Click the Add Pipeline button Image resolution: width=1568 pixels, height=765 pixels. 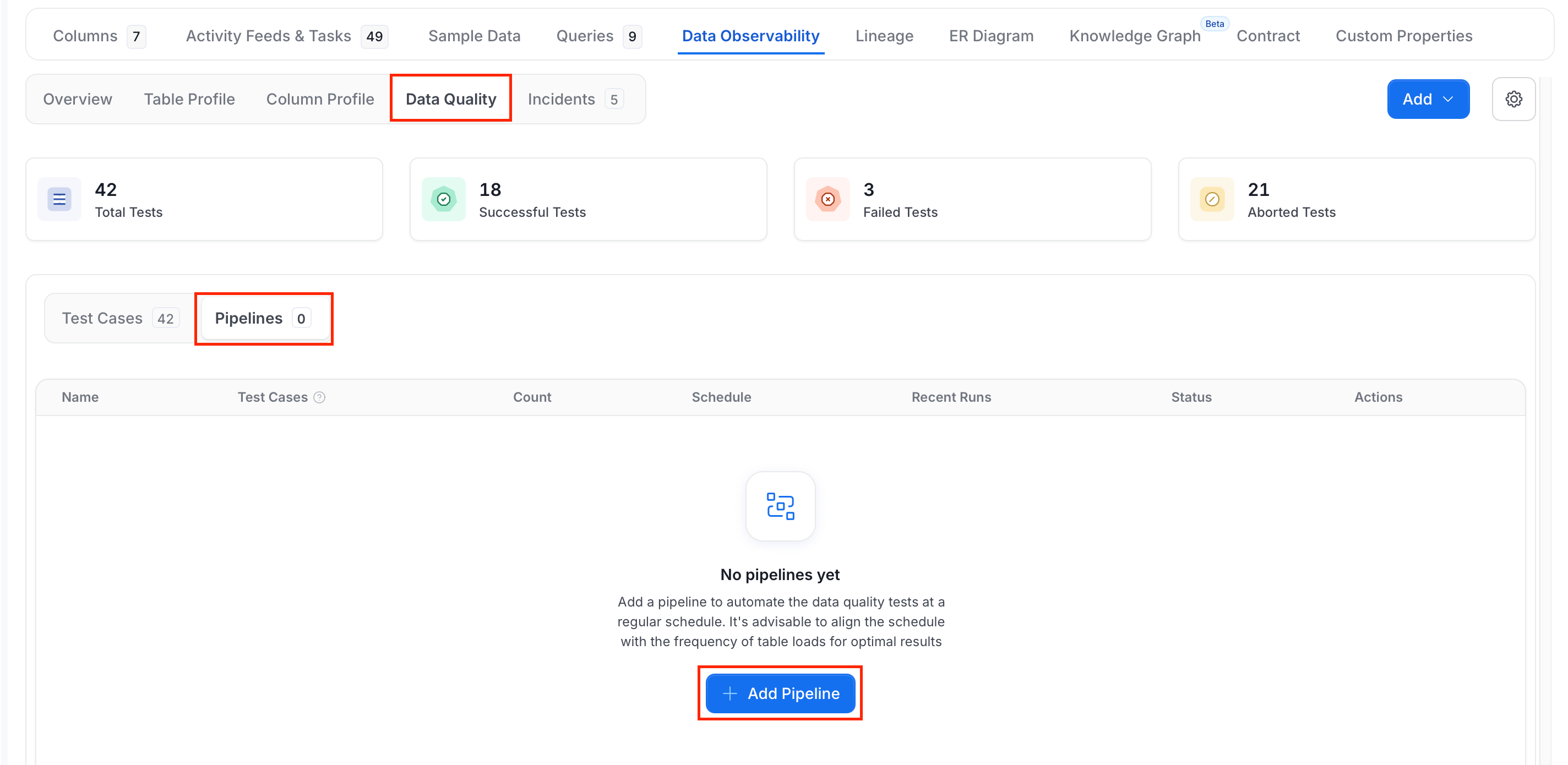[780, 693]
